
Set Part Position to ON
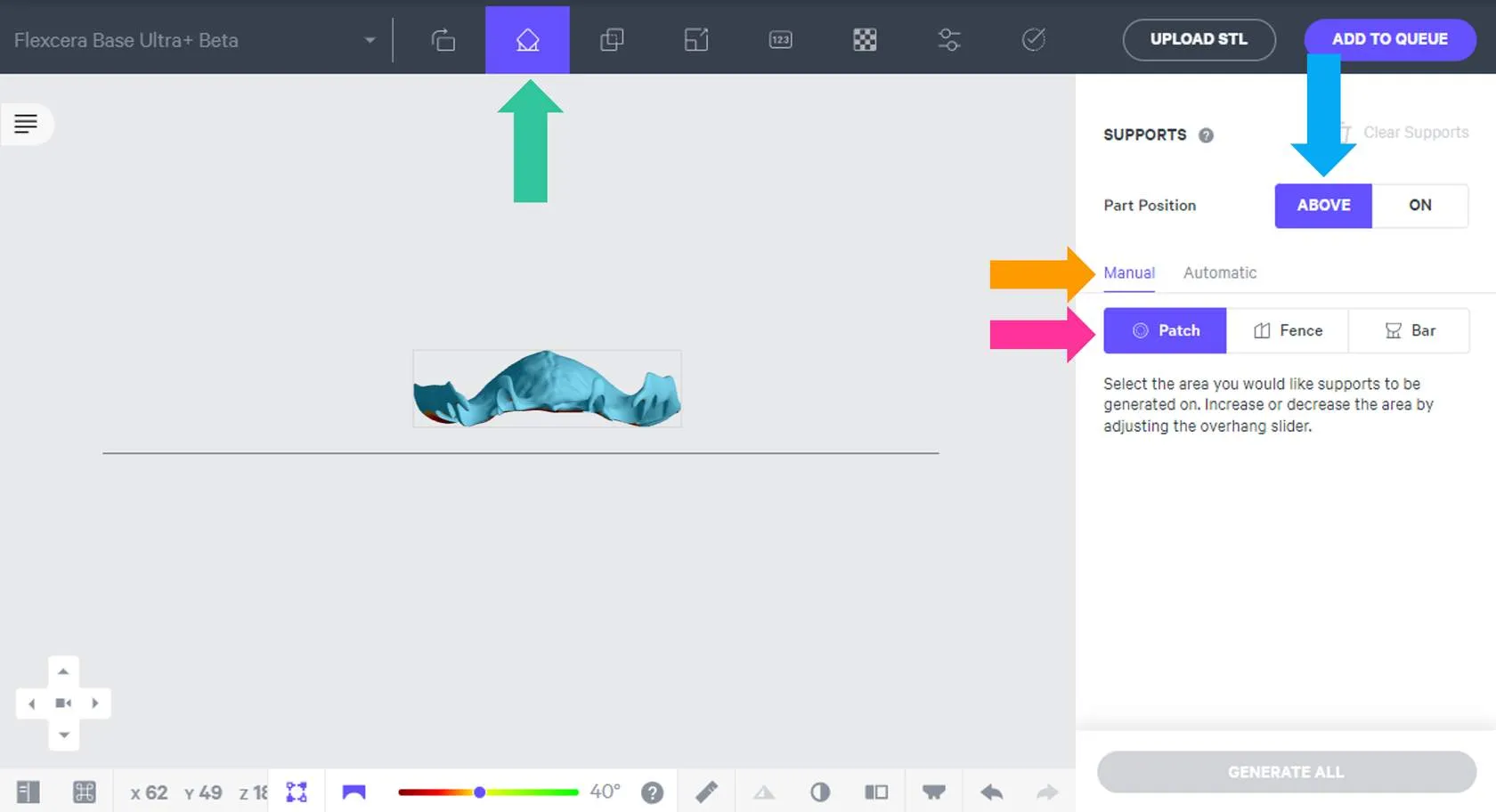point(1420,206)
